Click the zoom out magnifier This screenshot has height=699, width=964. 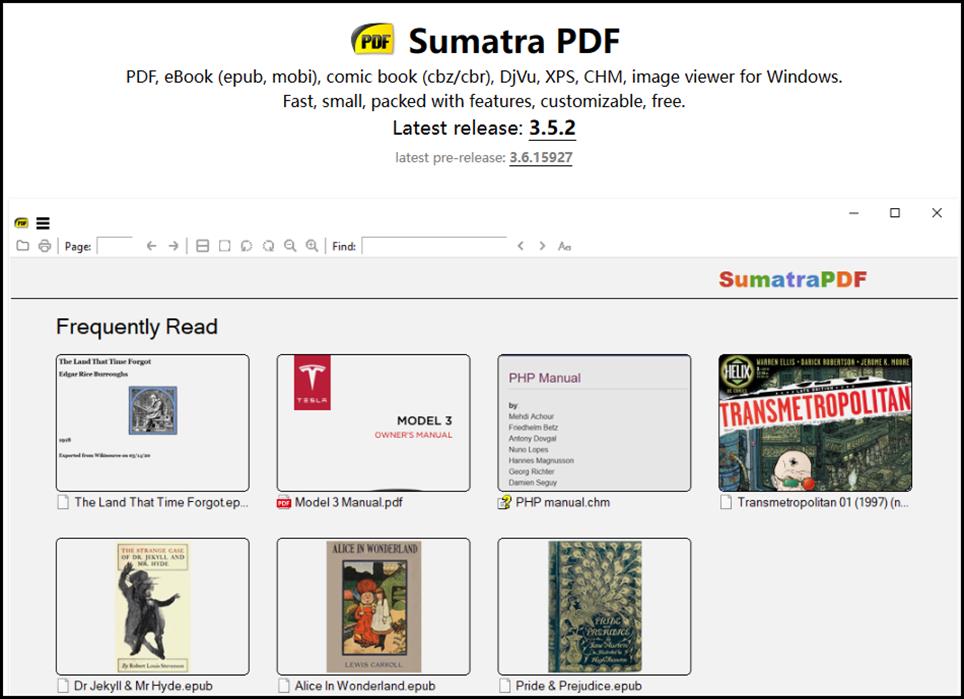click(x=290, y=246)
